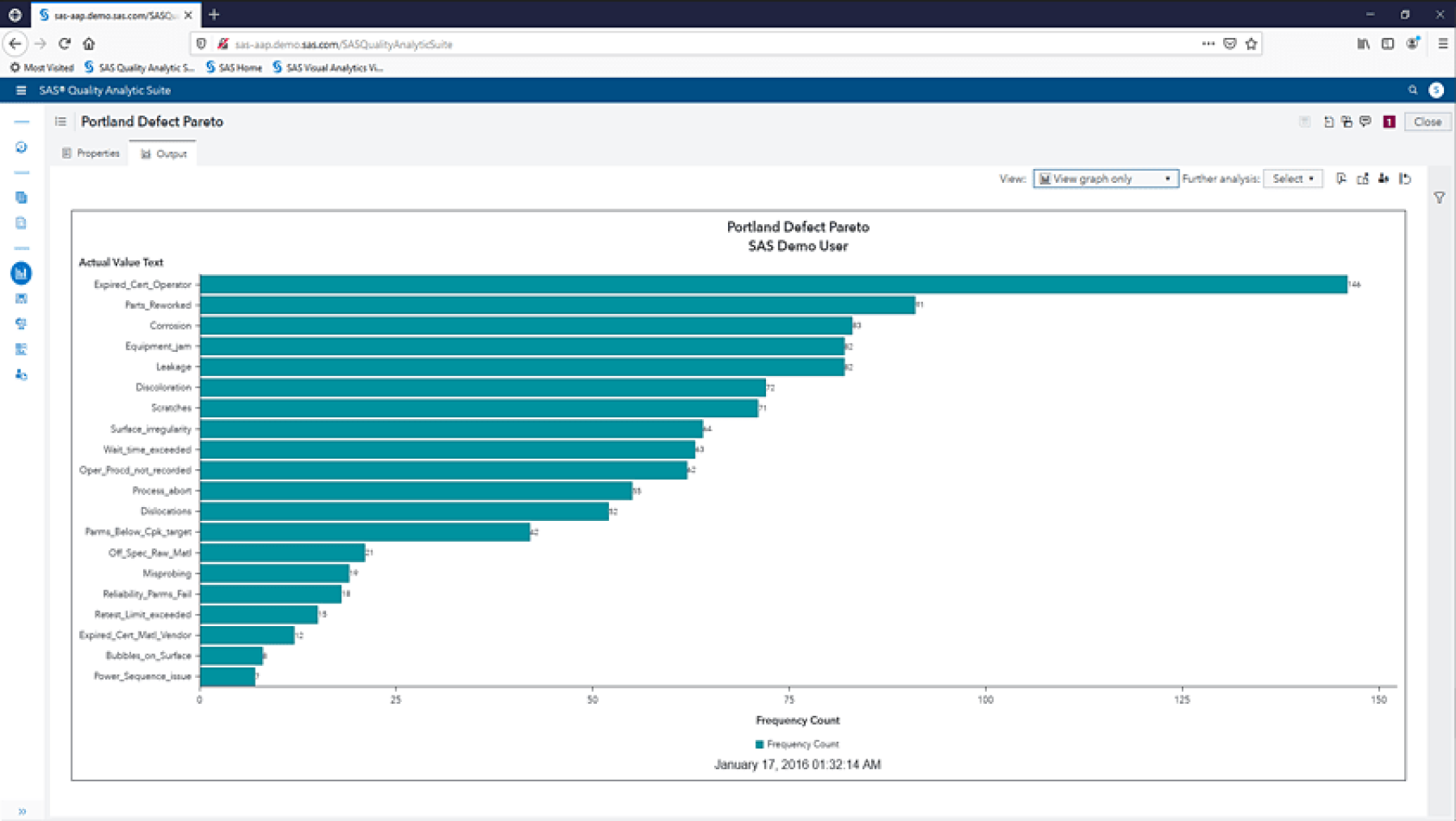
Task: Click the first icon right of Select dropdown
Action: point(1341,179)
